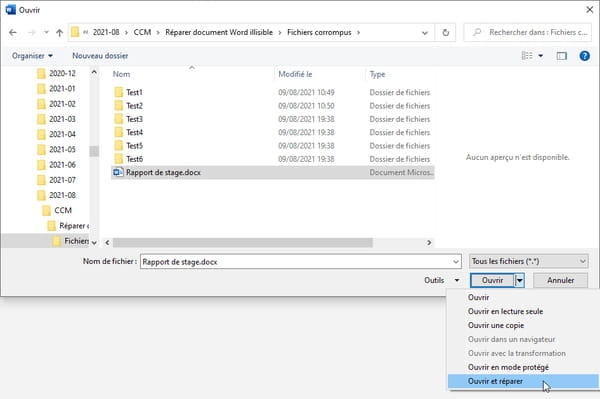Choose Ouvrir from dropdown menu
Screen dimensions: 600x399
[523, 297]
